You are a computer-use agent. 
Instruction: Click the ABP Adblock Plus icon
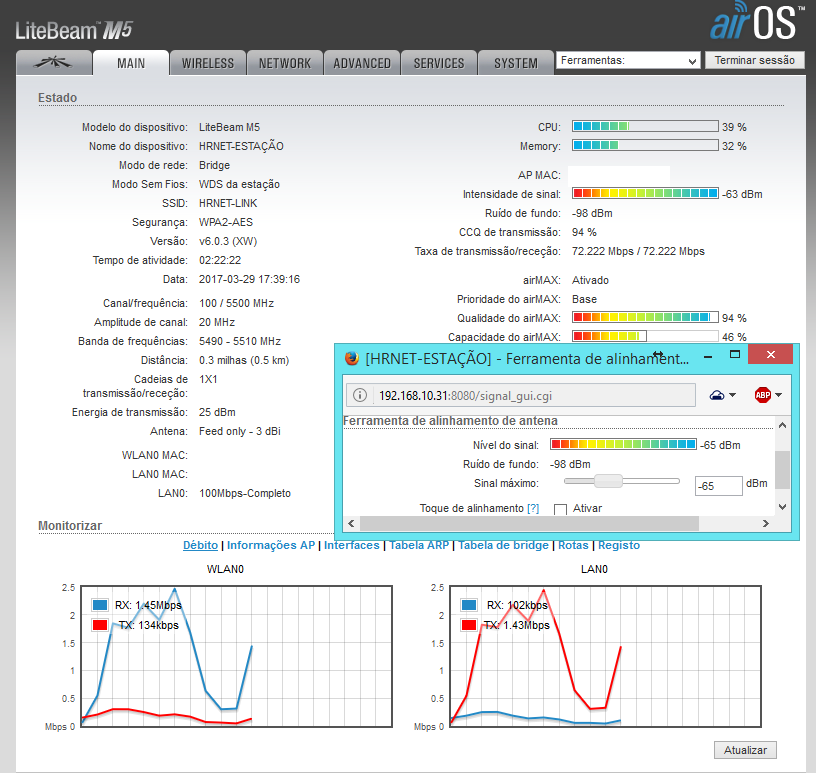pyautogui.click(x=762, y=395)
